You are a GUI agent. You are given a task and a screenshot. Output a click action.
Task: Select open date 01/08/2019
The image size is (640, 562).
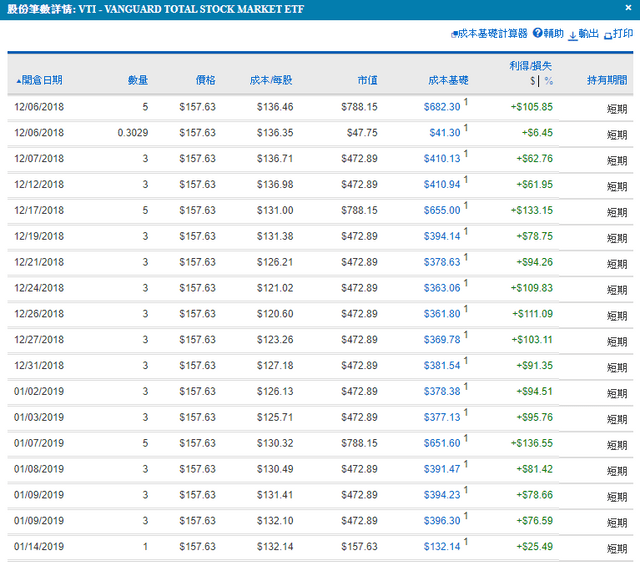[39, 469]
